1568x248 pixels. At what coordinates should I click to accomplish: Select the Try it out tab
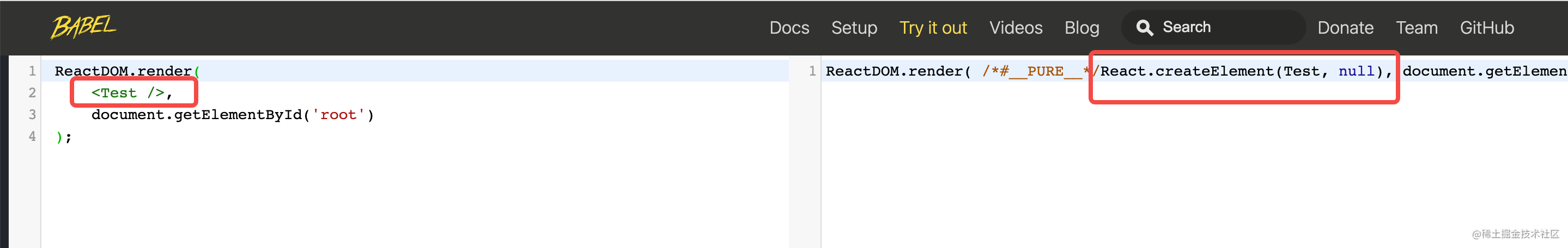click(933, 28)
